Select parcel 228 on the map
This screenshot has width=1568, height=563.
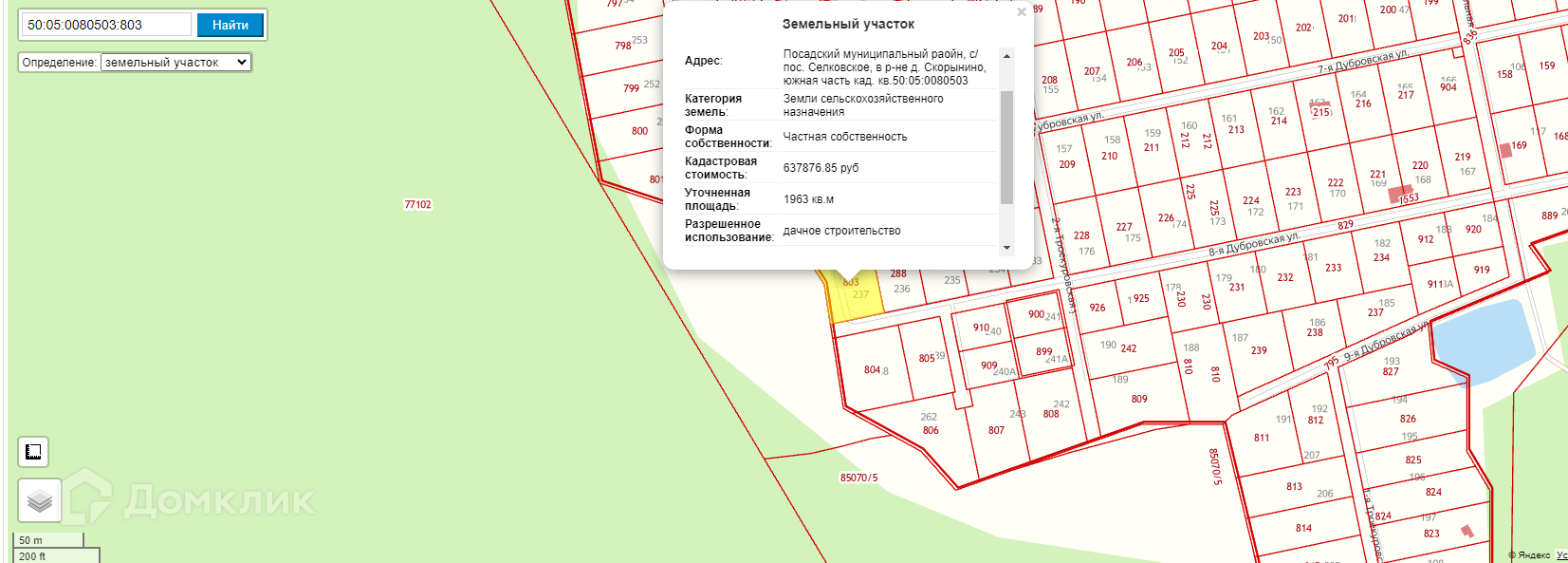[1081, 235]
